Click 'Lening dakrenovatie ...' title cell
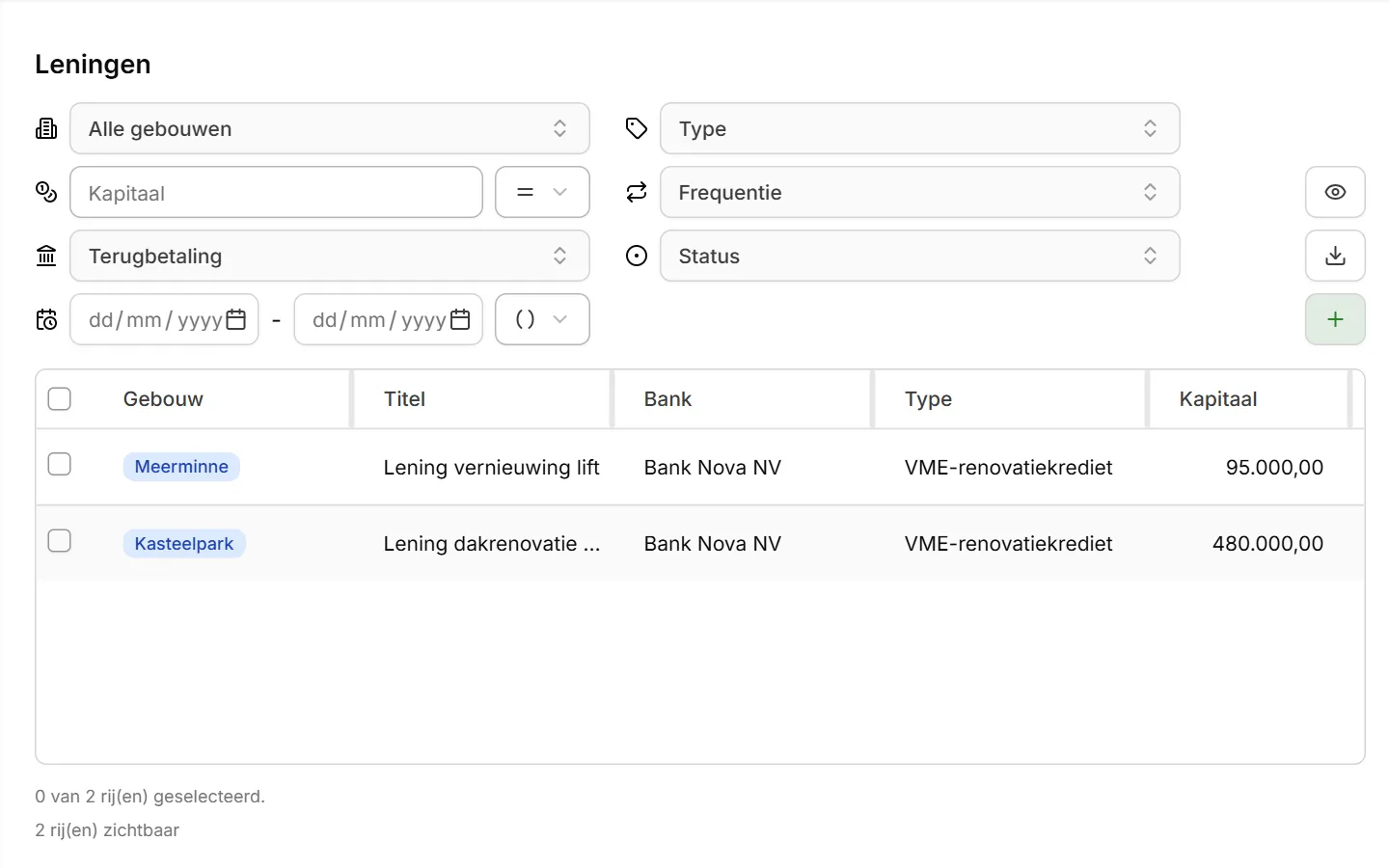The width and height of the screenshot is (1389, 868). point(491,544)
